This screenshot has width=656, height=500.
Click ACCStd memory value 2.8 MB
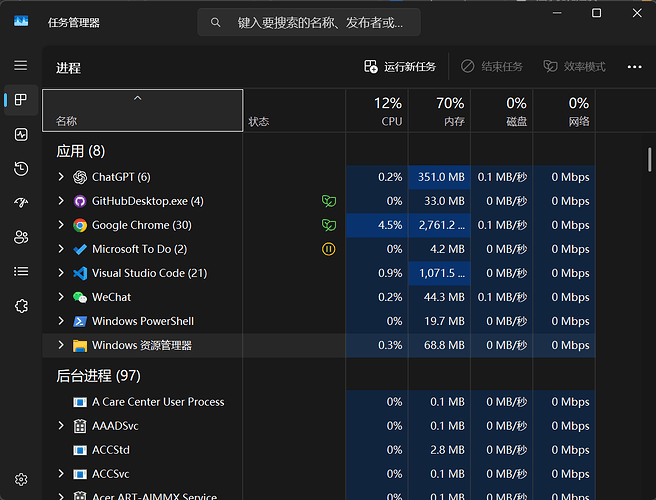click(447, 450)
